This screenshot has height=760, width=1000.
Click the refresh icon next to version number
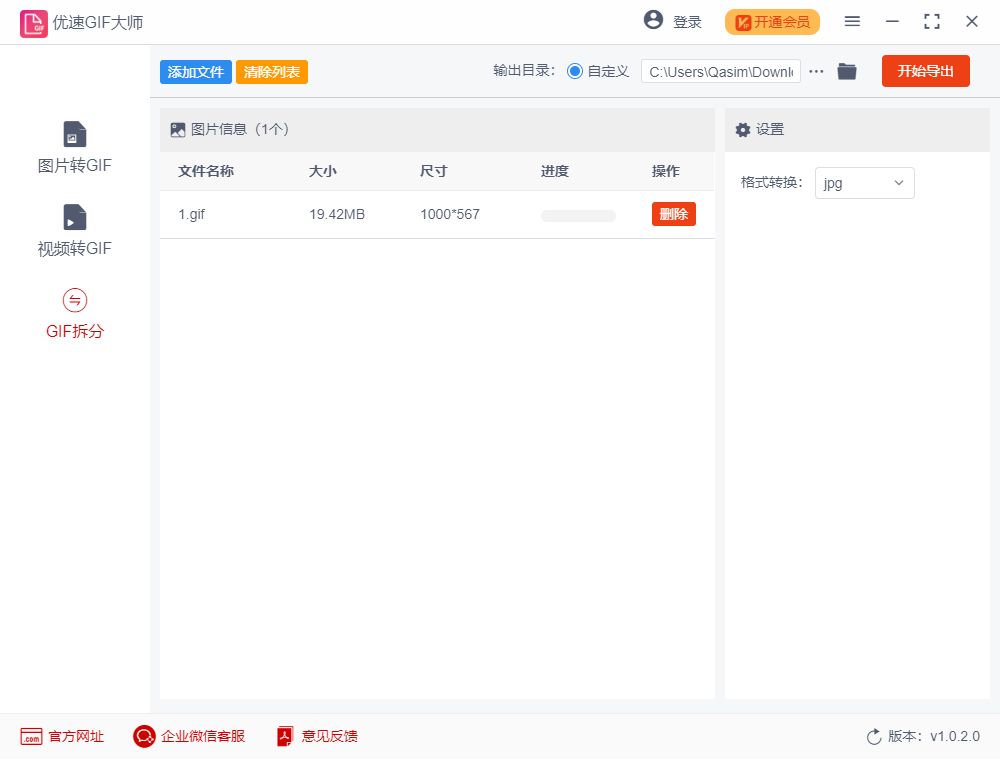tap(872, 736)
